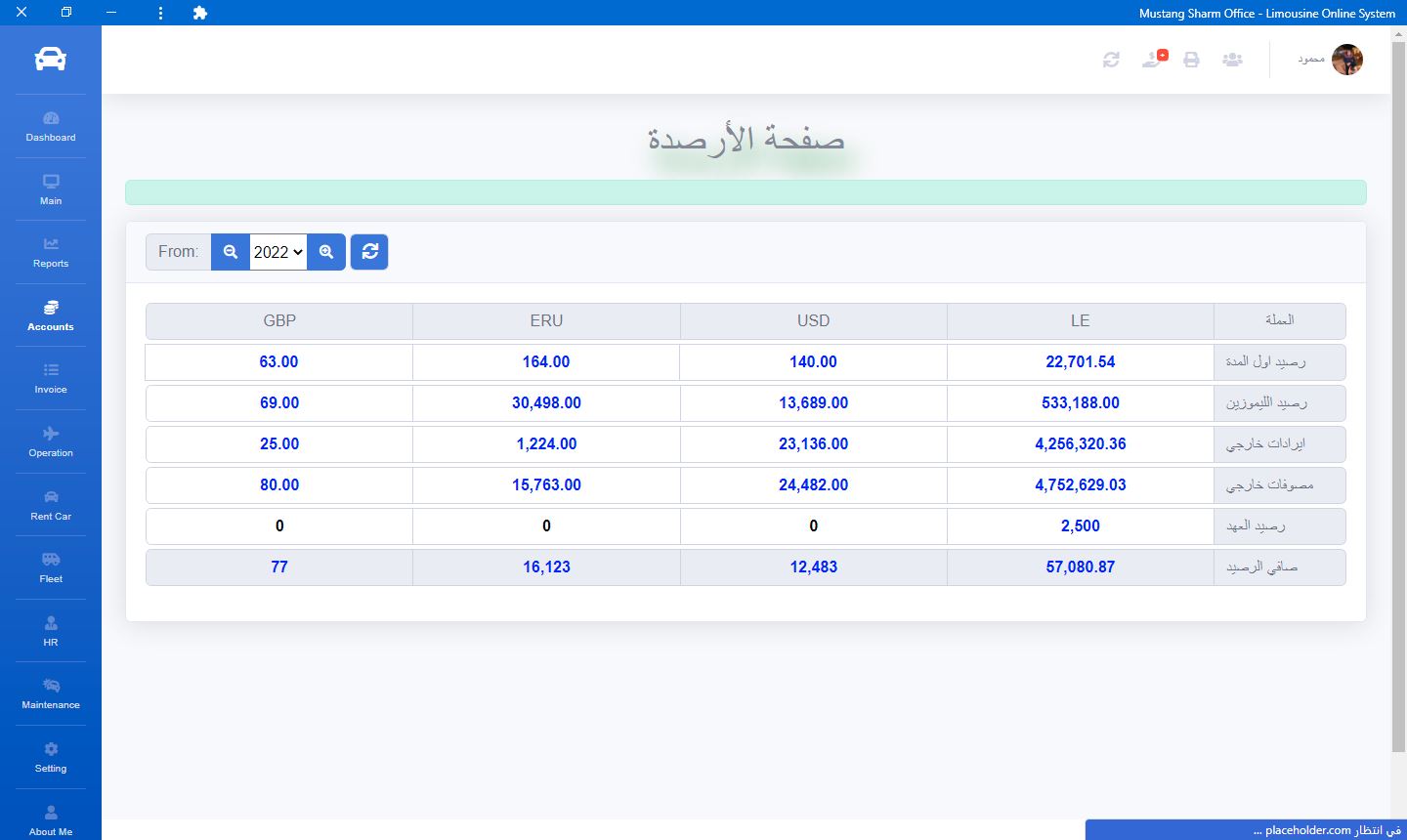This screenshot has height=840, width=1407.
Task: Expand the 2022 year dropdown
Action: click(278, 252)
